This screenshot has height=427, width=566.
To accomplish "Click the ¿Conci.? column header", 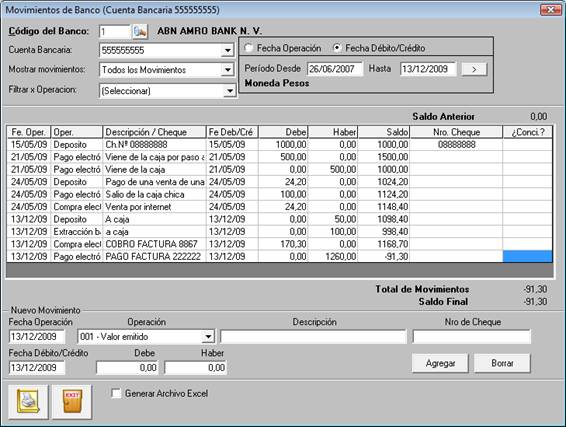I will click(528, 132).
